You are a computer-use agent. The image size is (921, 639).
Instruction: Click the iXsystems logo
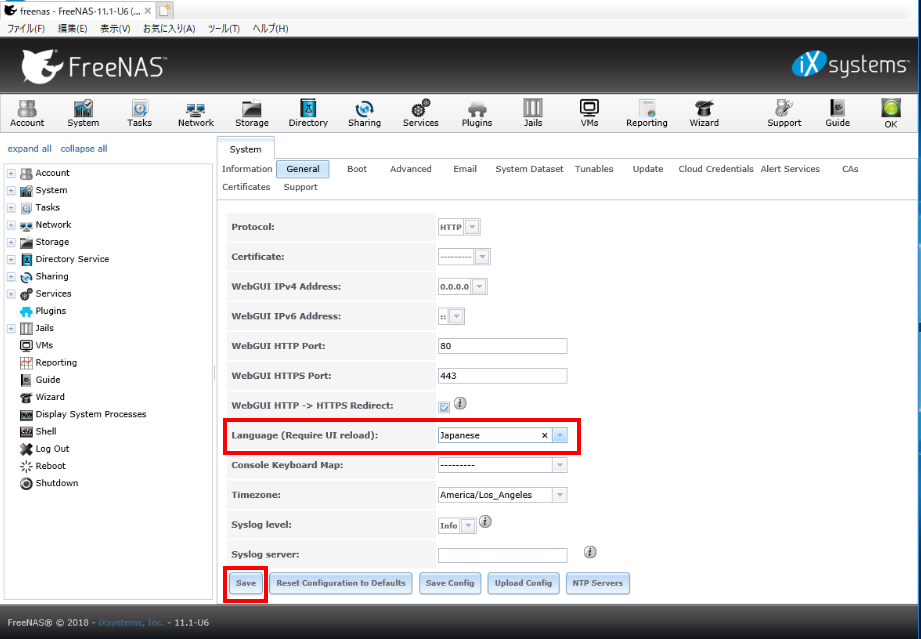coord(850,65)
